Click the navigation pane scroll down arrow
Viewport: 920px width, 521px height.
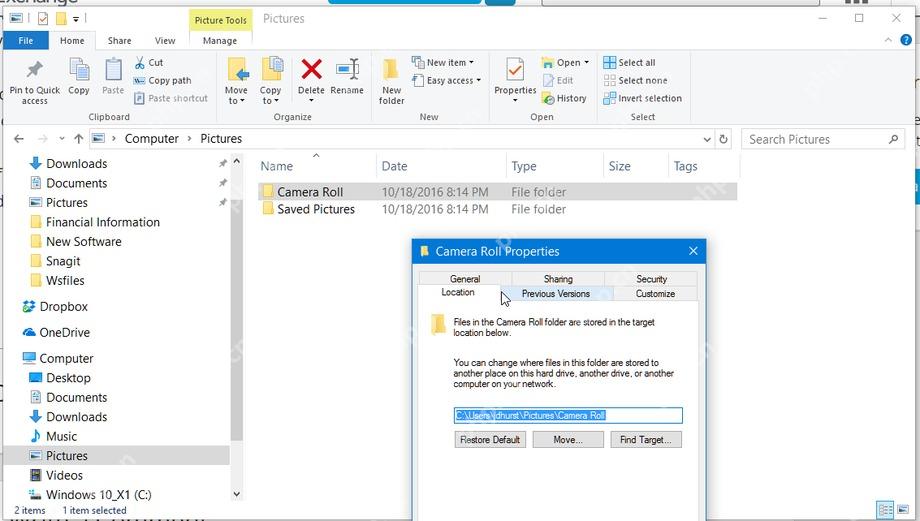coord(236,494)
